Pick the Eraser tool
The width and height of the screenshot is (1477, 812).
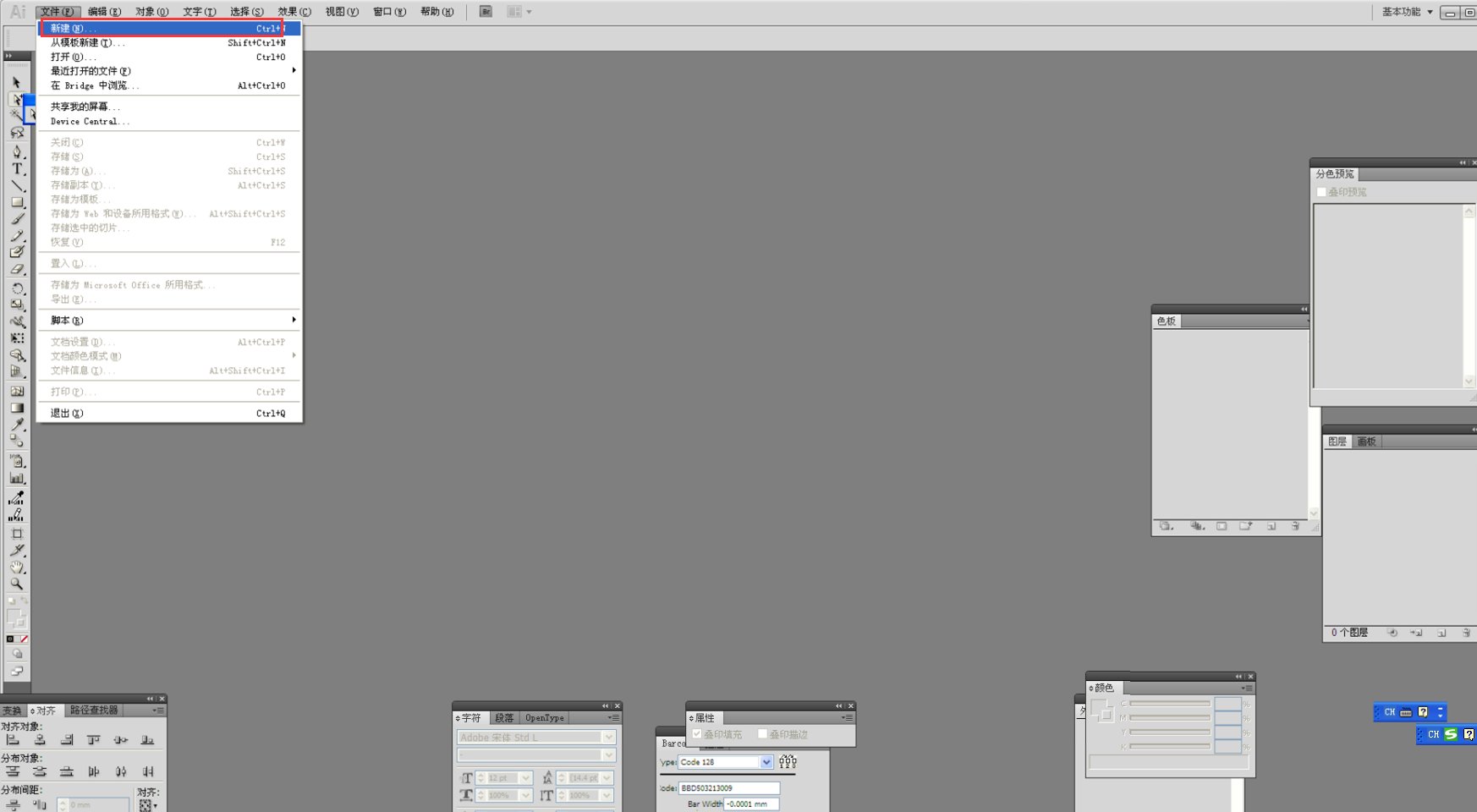tap(17, 269)
